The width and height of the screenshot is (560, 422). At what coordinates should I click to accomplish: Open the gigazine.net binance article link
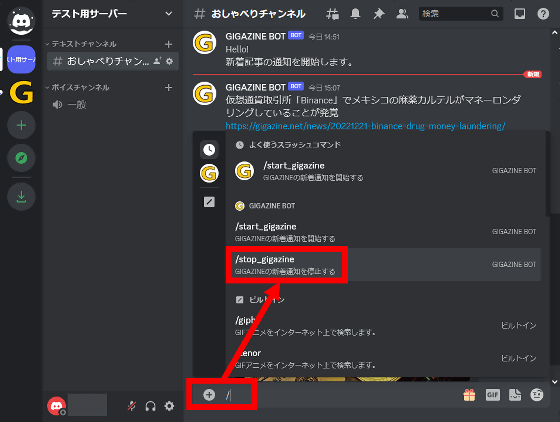point(365,126)
